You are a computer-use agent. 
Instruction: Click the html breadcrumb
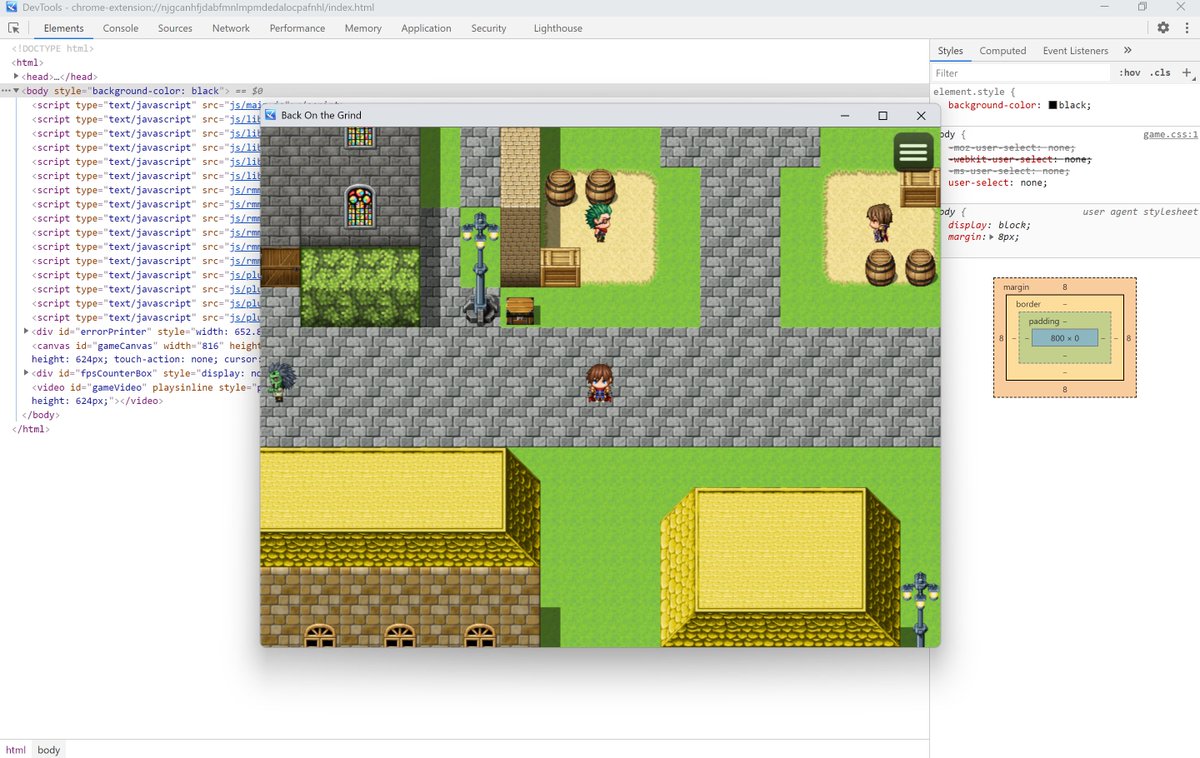(x=16, y=749)
